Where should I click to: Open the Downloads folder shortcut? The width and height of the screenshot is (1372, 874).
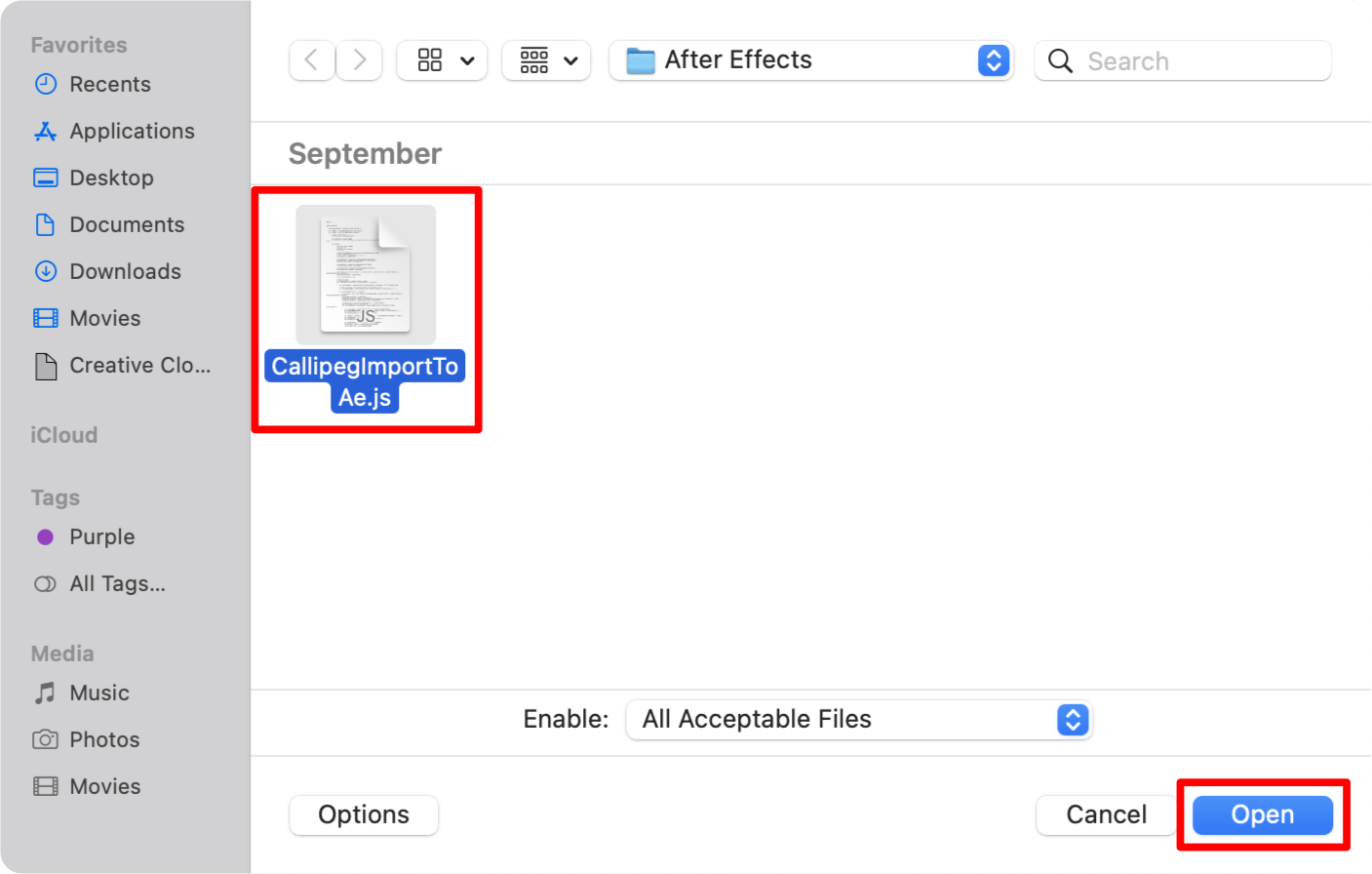coord(126,271)
